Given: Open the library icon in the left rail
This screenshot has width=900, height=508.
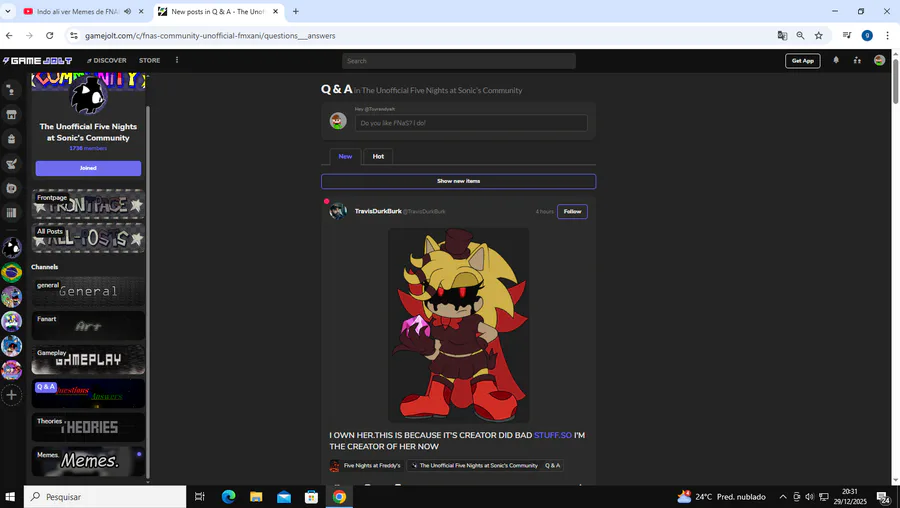Looking at the screenshot, I should pos(11,213).
